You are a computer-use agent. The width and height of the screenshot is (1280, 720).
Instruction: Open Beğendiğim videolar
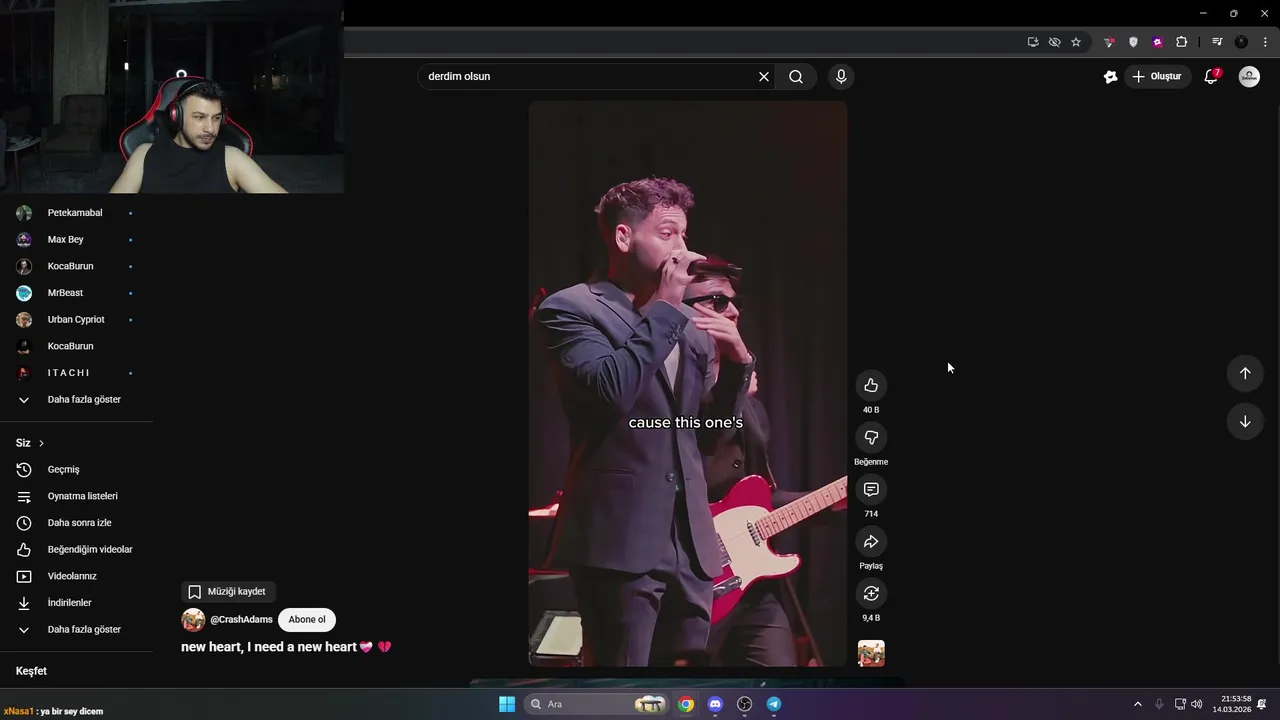coord(75,550)
